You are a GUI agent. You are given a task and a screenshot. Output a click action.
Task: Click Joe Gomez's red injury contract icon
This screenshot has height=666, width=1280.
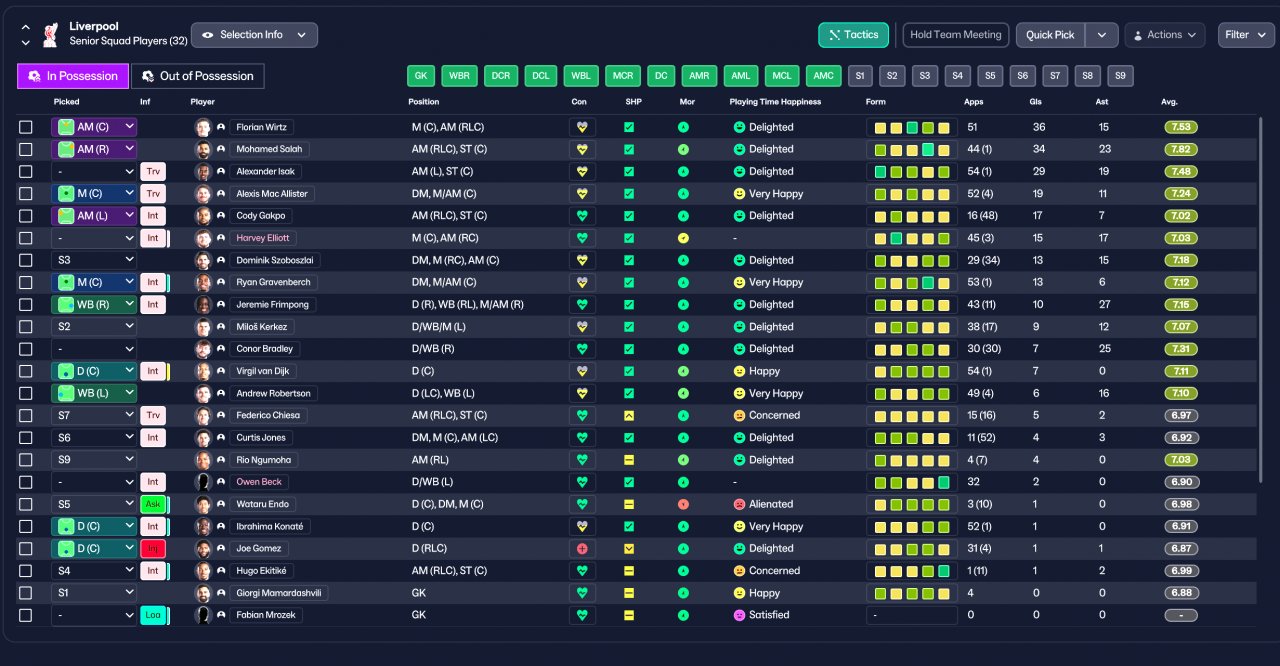[581, 549]
